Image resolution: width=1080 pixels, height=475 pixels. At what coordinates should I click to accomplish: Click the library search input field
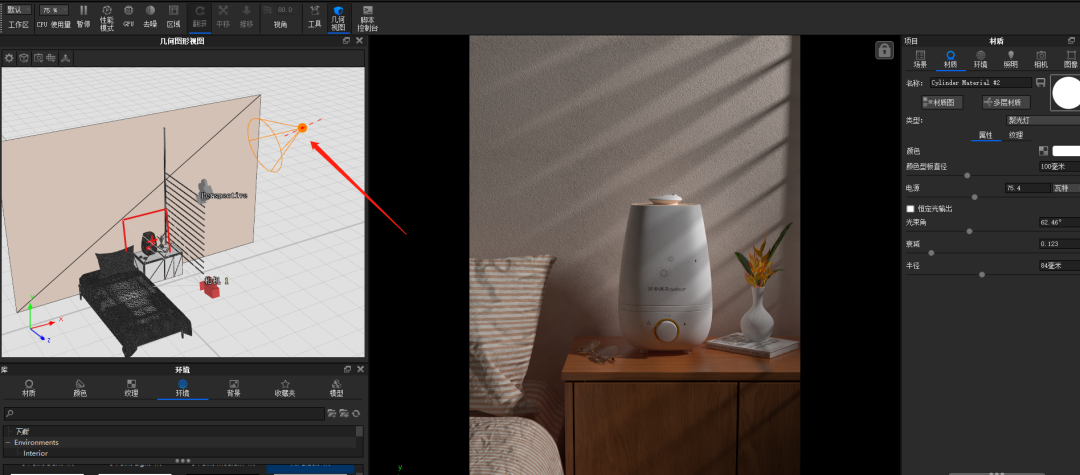coord(165,413)
